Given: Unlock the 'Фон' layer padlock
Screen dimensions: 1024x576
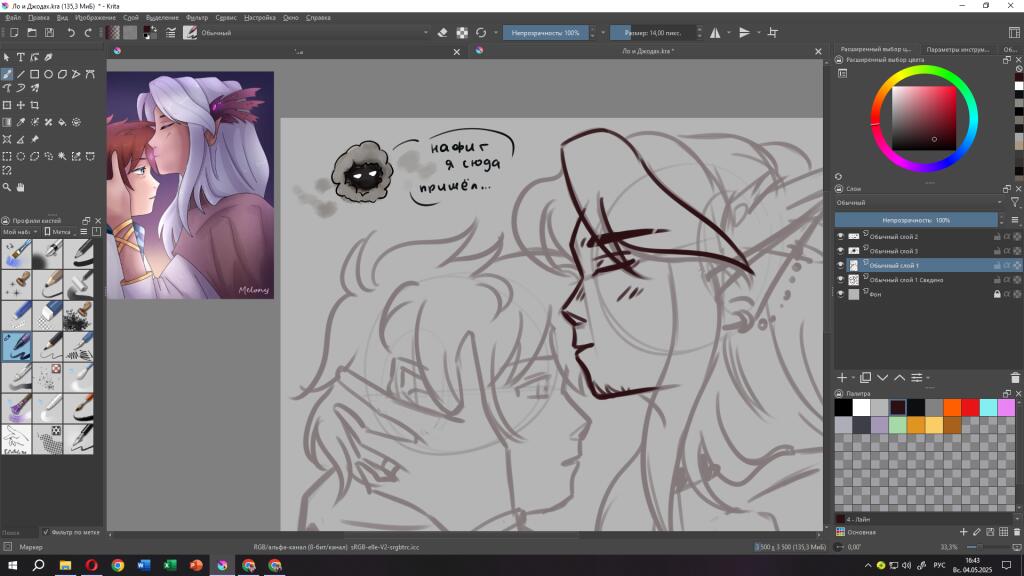Looking at the screenshot, I should point(997,295).
